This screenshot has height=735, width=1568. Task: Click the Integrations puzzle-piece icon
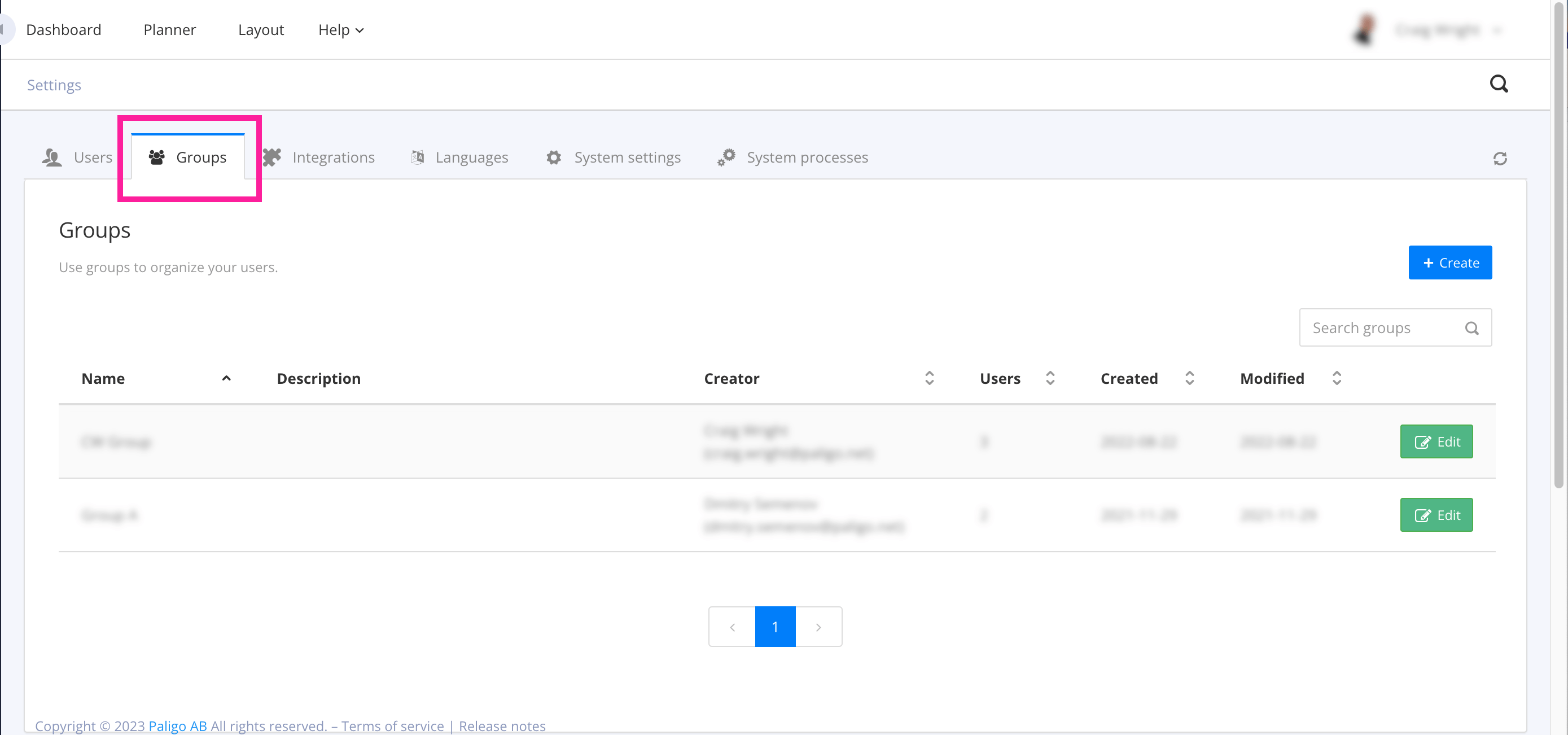click(272, 157)
